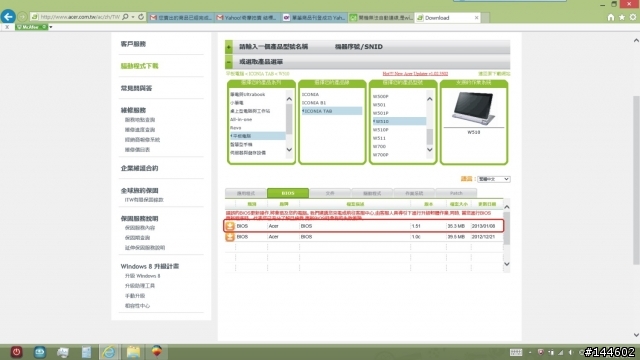Open Favorites star icon
640x360 pixels.
[x=622, y=17]
